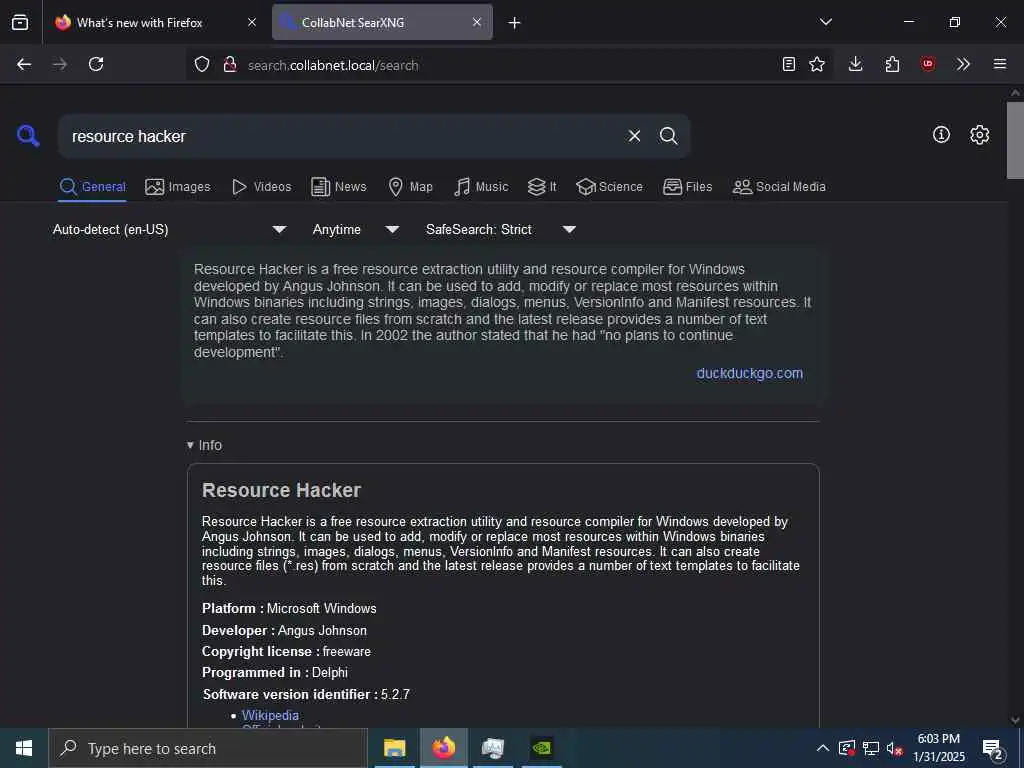Bookmark this page with star icon

click(x=817, y=64)
